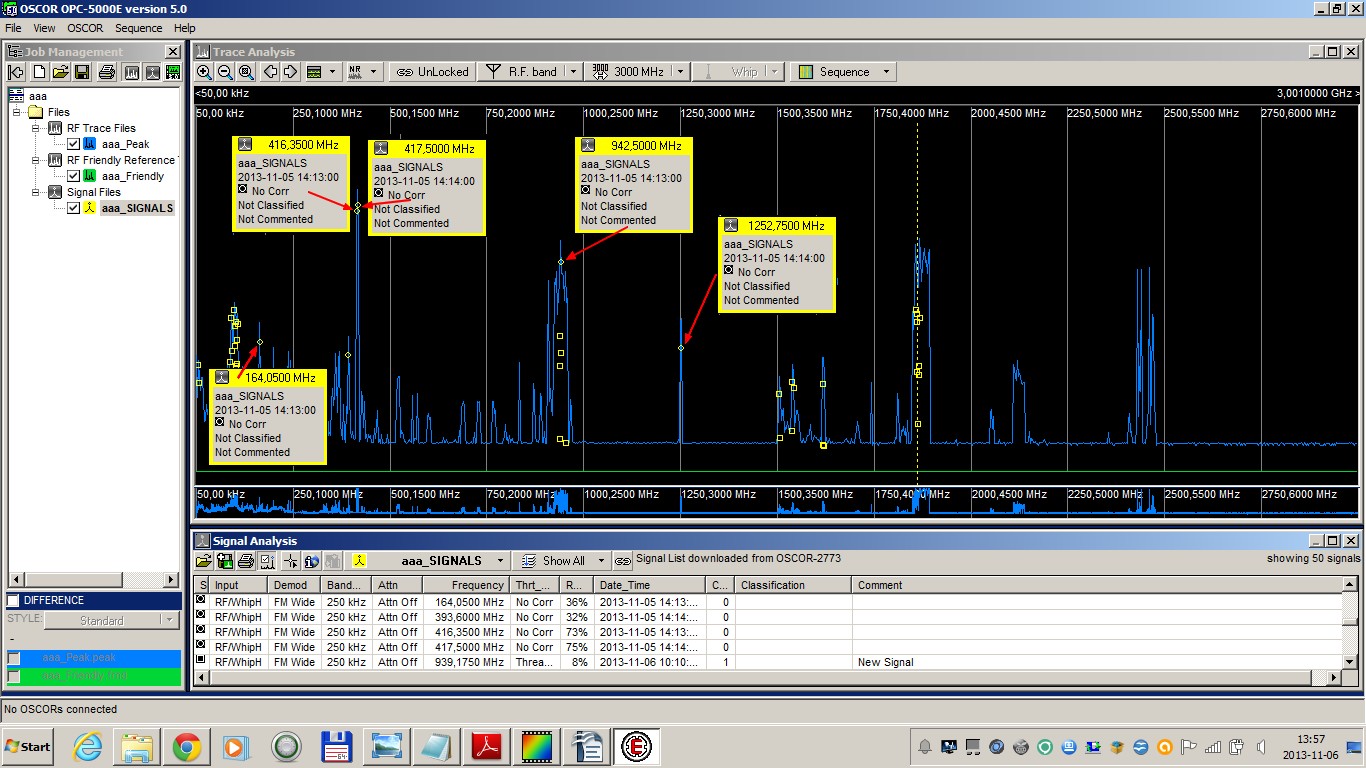Click the print icon in Job Management
Image resolution: width=1366 pixels, height=768 pixels.
pos(106,72)
